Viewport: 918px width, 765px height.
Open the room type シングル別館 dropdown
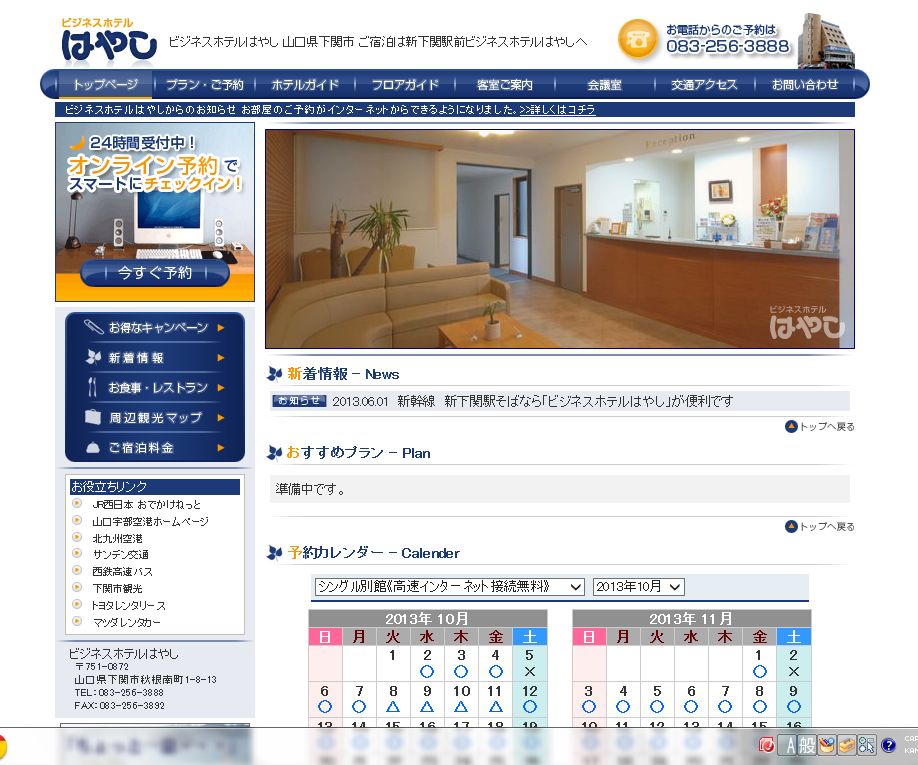[450, 586]
